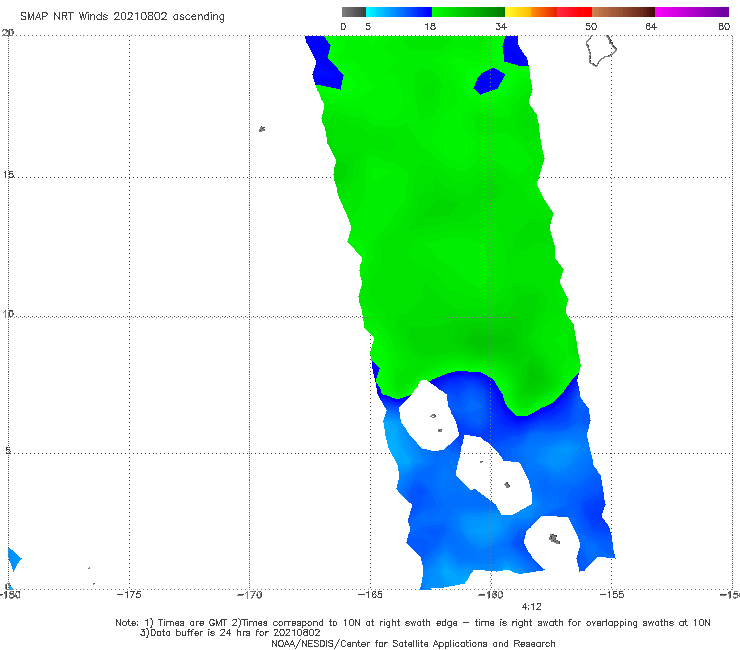Click the color bar label 64
This screenshot has width=740, height=650.
pos(651,26)
